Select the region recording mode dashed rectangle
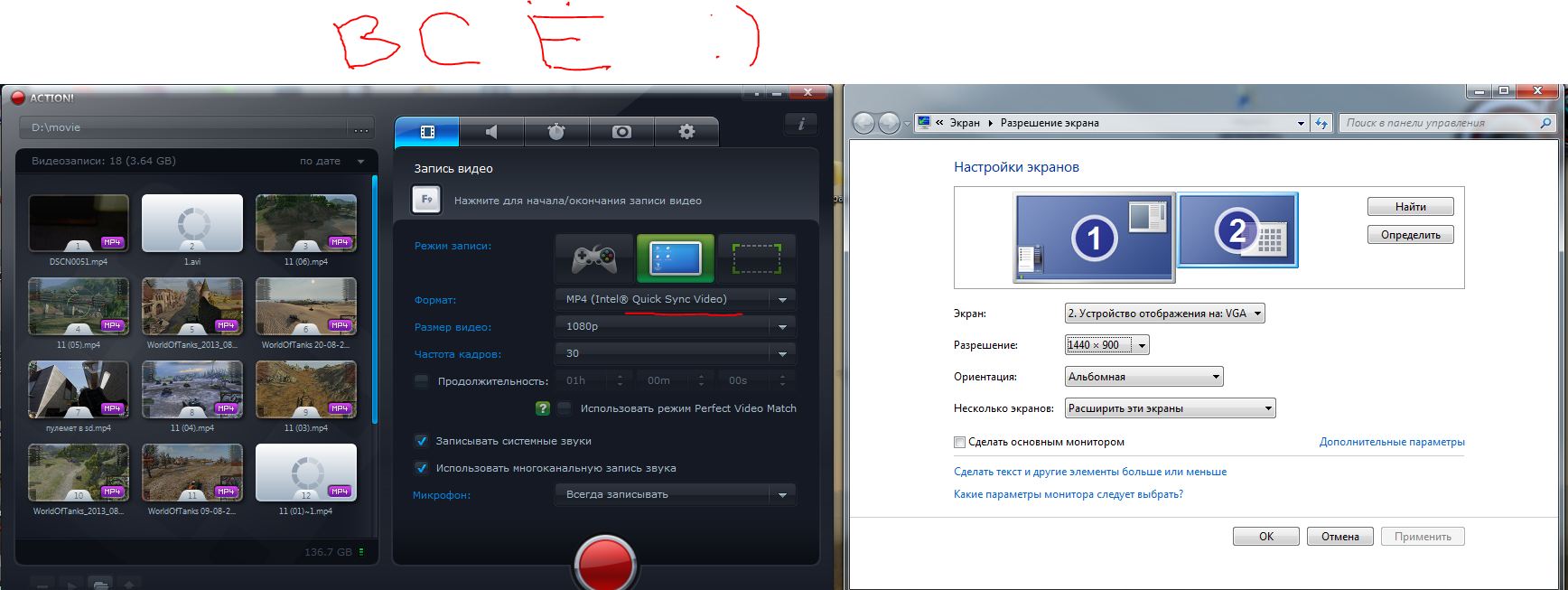The height and width of the screenshot is (590, 1568). coord(756,259)
